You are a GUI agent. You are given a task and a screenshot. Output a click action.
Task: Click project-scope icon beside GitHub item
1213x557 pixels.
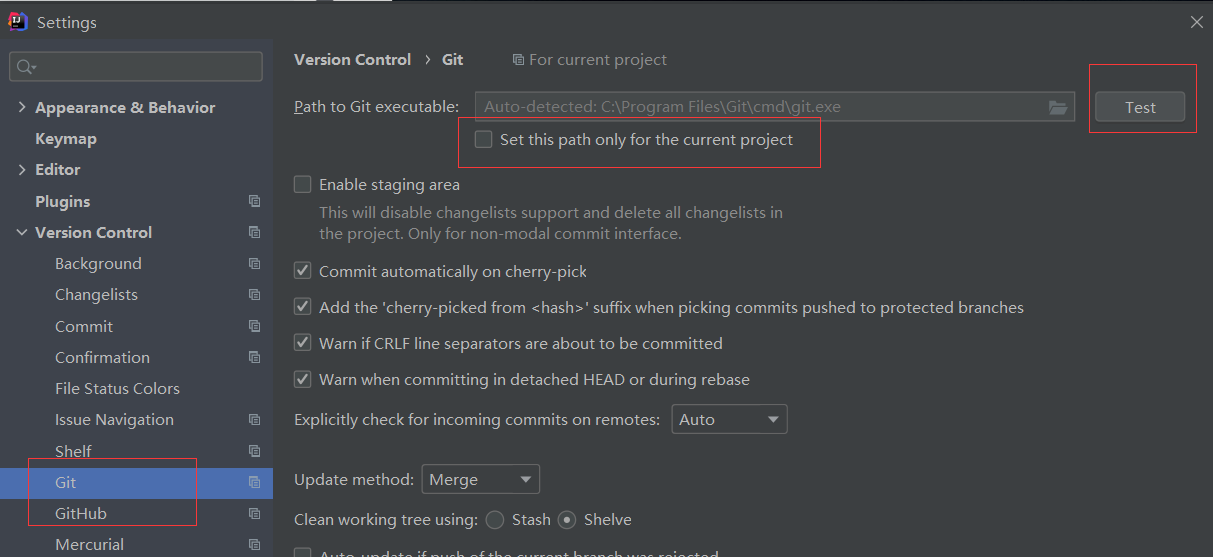[x=254, y=513]
